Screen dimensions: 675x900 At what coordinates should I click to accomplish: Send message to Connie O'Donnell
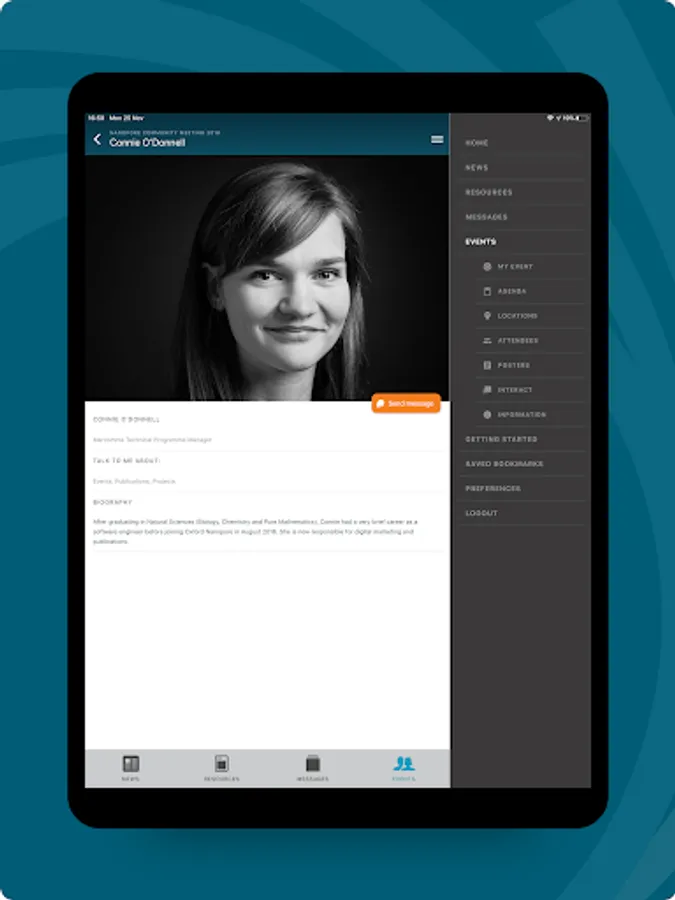coord(406,404)
